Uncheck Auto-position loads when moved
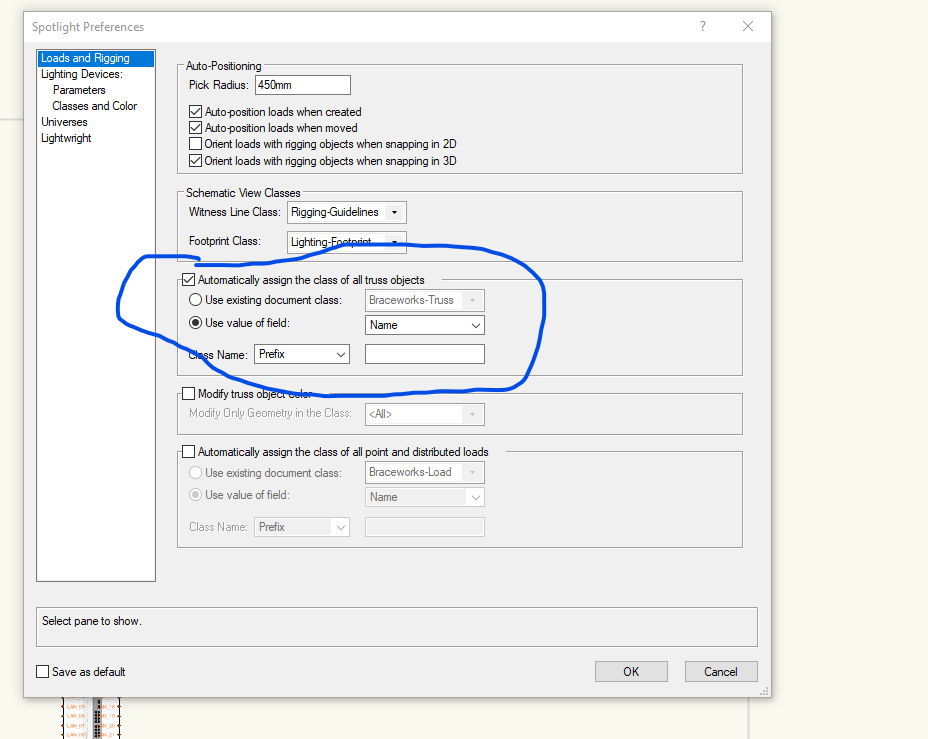Screen dimensions: 928x739 tap(196, 128)
